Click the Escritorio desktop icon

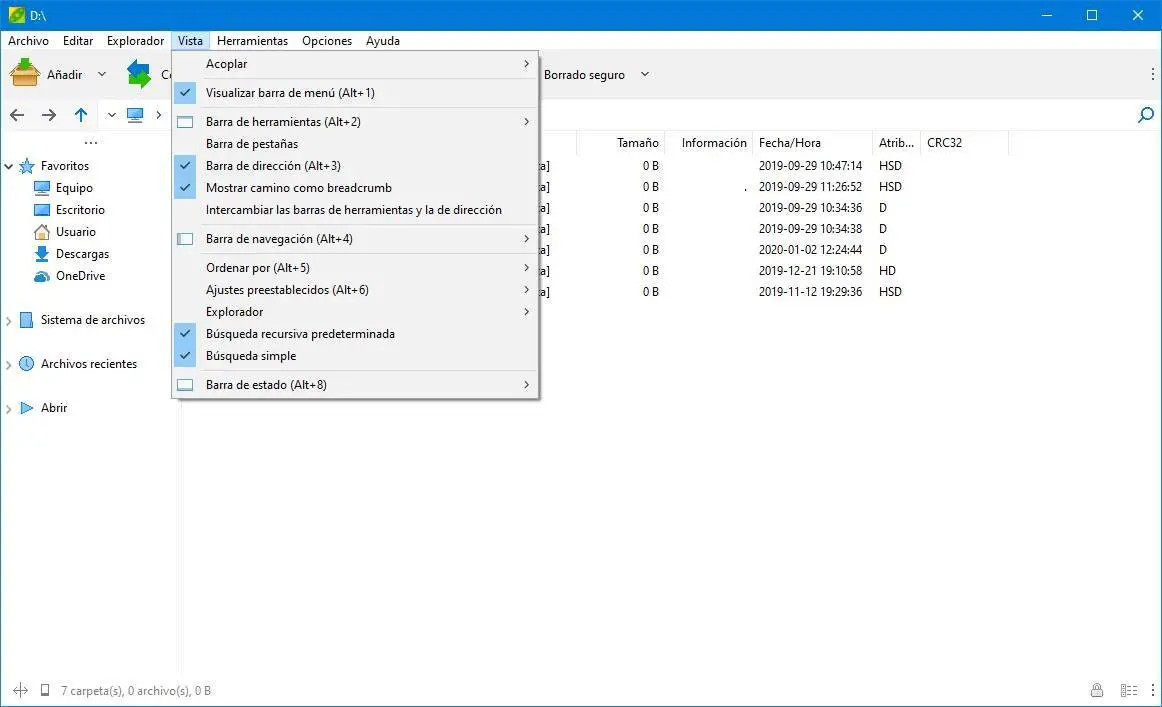coord(42,210)
